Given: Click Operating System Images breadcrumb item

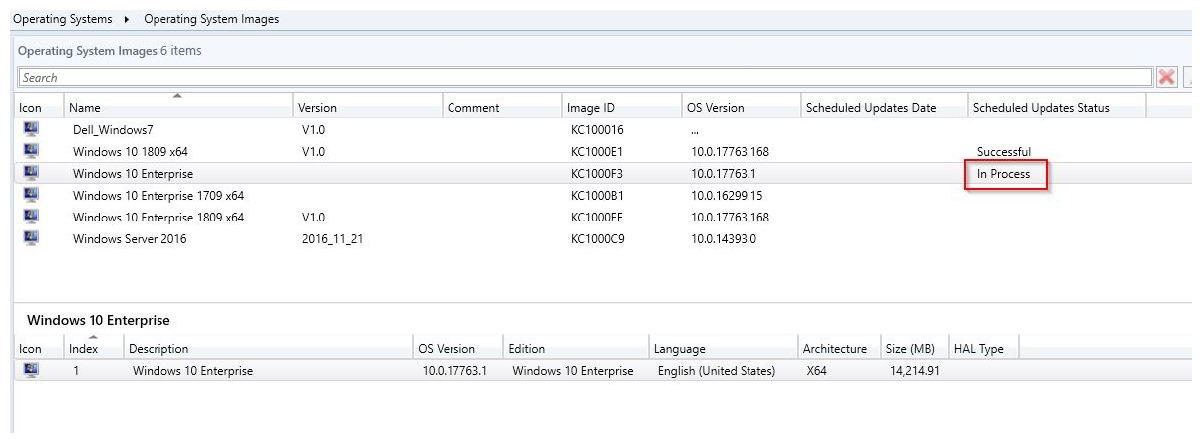Looking at the screenshot, I should [x=212, y=19].
